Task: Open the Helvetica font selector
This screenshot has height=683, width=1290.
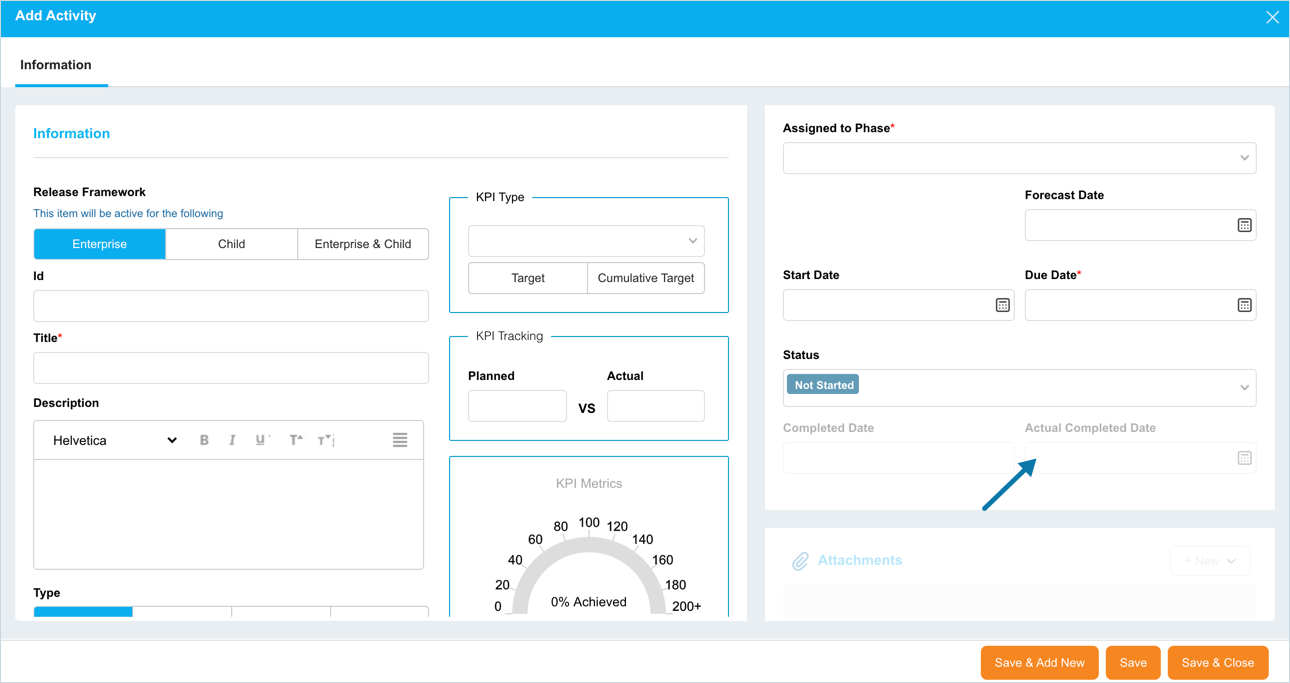Action: coord(114,440)
